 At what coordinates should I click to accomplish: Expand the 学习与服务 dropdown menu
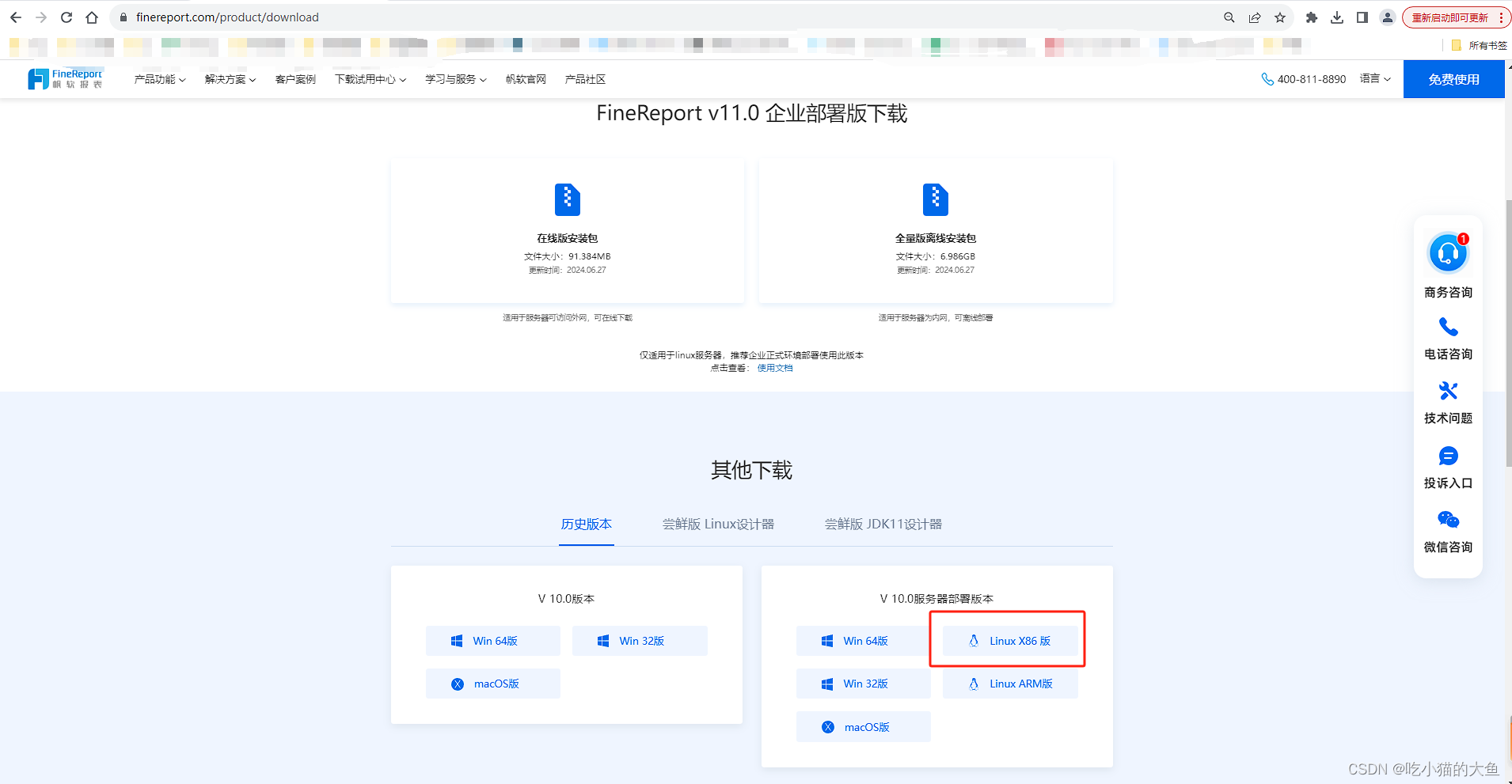[456, 79]
